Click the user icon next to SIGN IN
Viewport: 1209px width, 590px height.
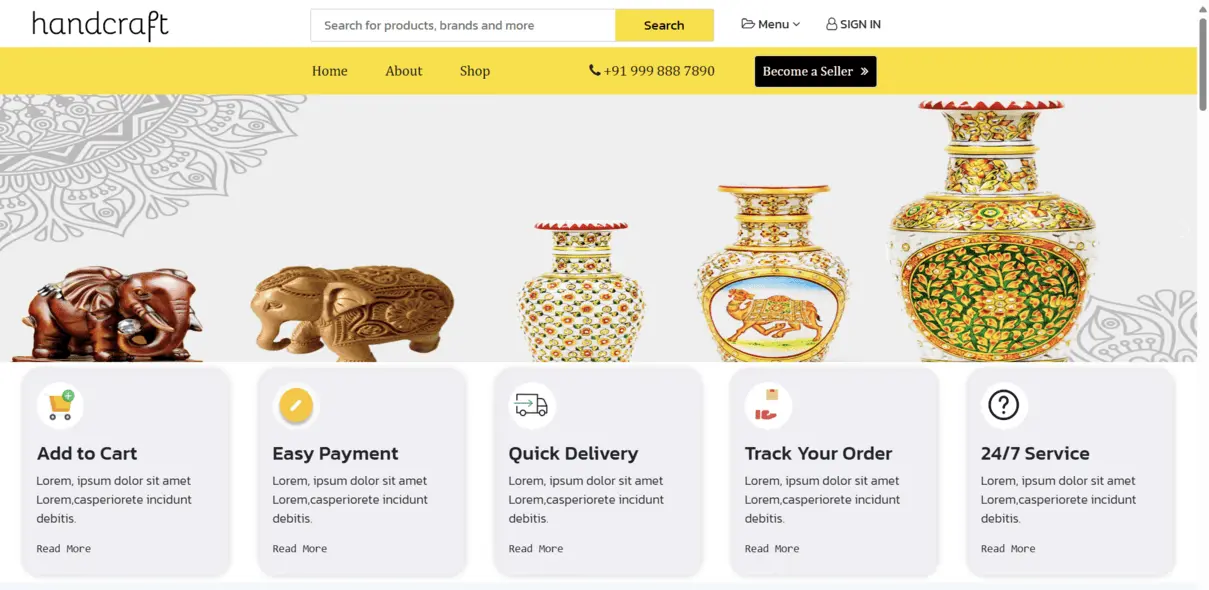831,25
